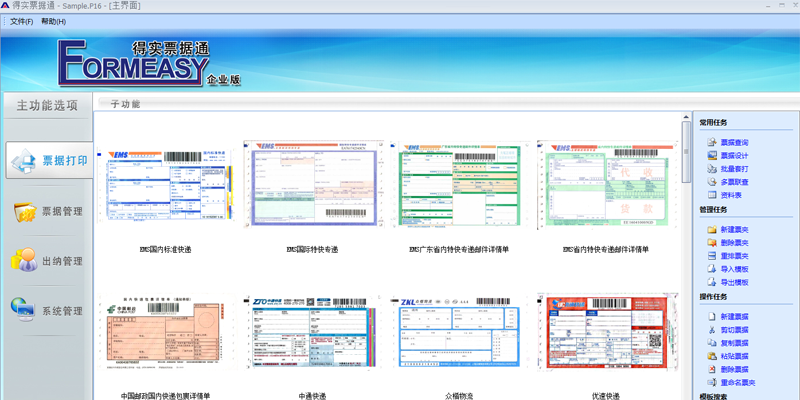Select the EMS国内标准快递 template thumbnail

pos(166,185)
